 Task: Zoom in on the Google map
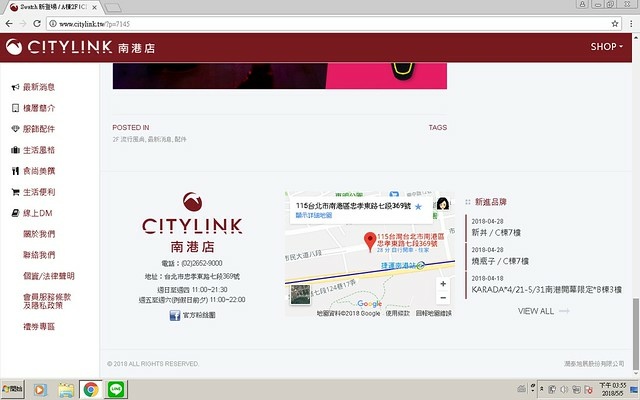tap(443, 284)
